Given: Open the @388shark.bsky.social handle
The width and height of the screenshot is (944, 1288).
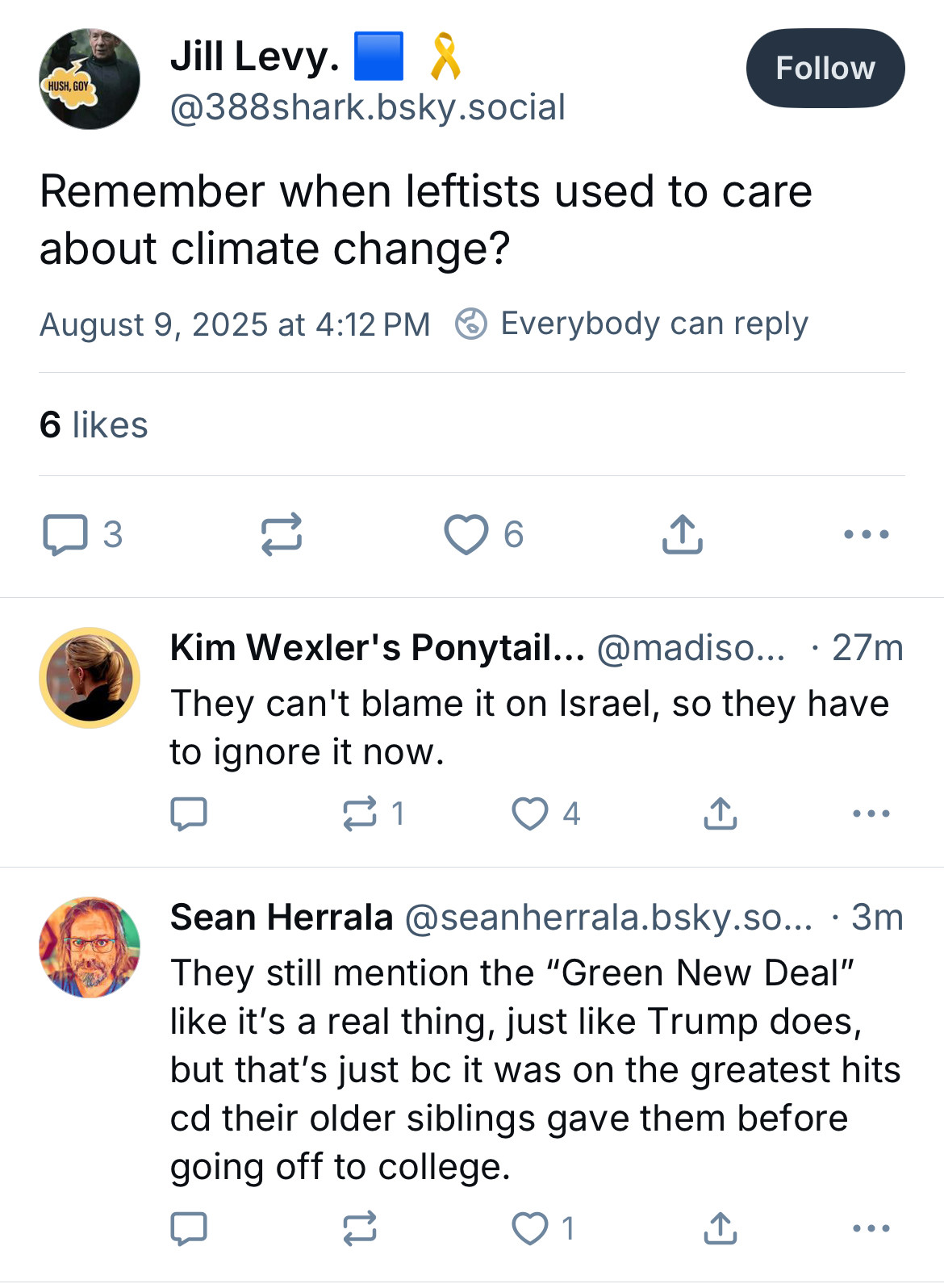Looking at the screenshot, I should (x=367, y=107).
